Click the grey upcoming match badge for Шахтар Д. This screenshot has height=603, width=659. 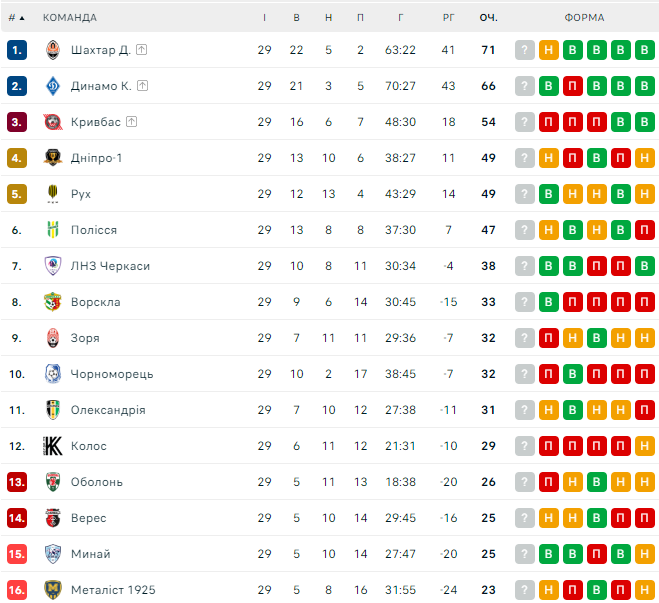point(525,50)
